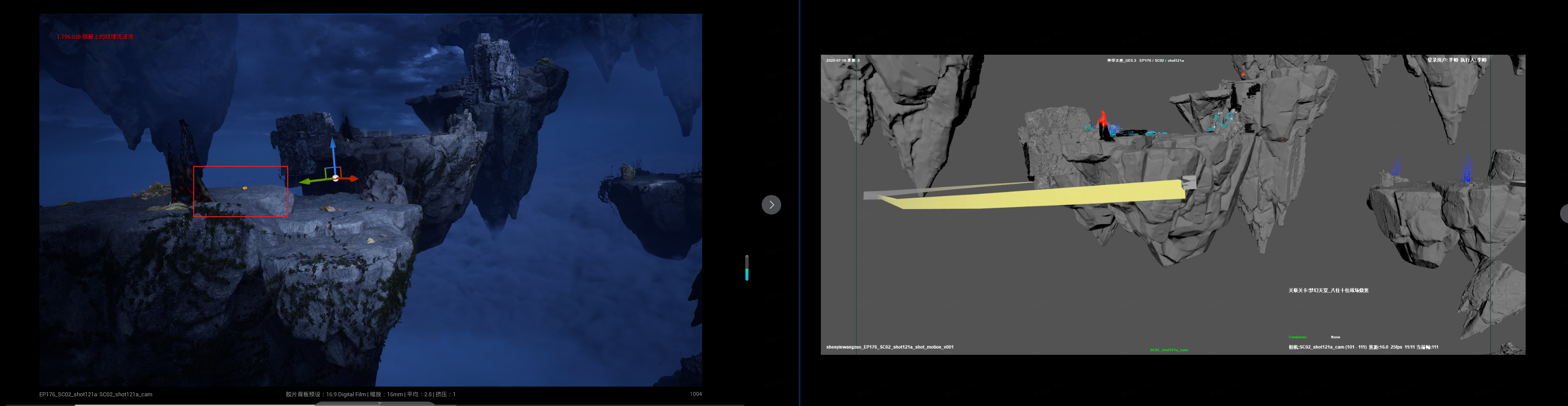Click the next arrow chevron button
The width and height of the screenshot is (1568, 406).
[771, 204]
